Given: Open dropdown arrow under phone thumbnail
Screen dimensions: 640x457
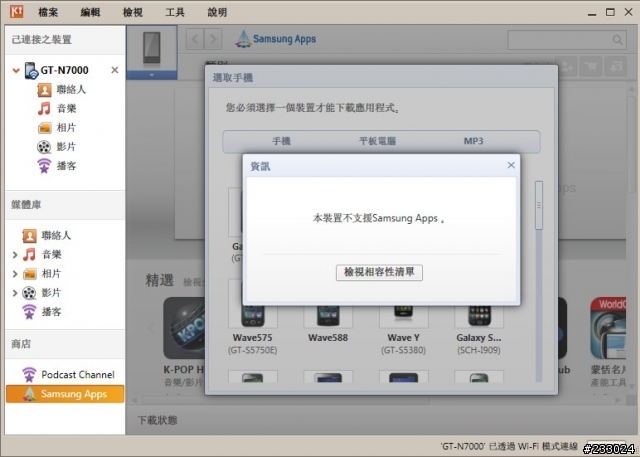Looking at the screenshot, I should pyautogui.click(x=151, y=75).
